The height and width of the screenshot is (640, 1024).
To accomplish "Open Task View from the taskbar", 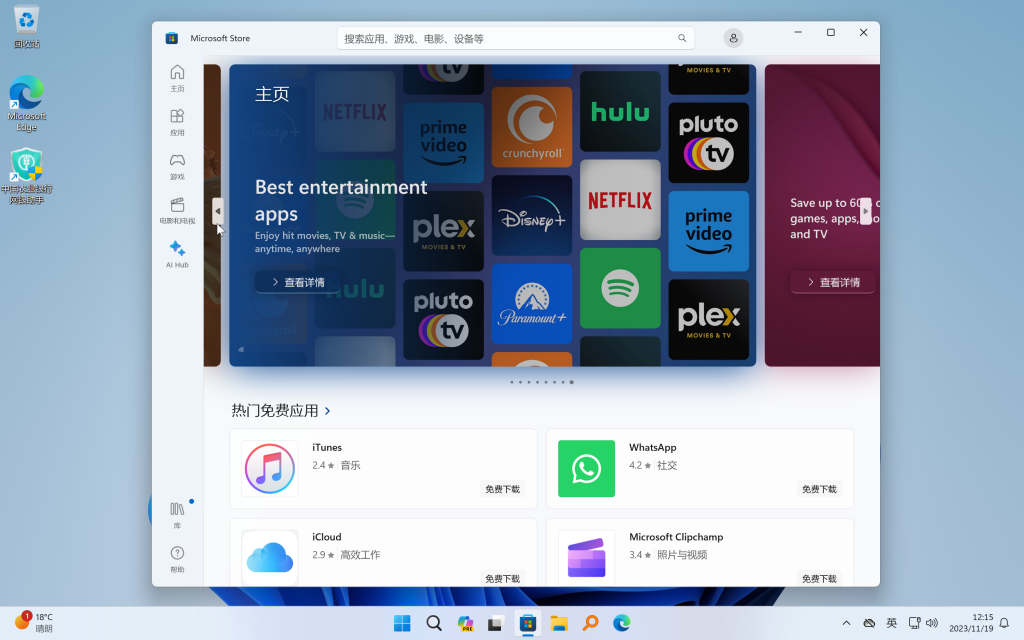I will coord(496,623).
